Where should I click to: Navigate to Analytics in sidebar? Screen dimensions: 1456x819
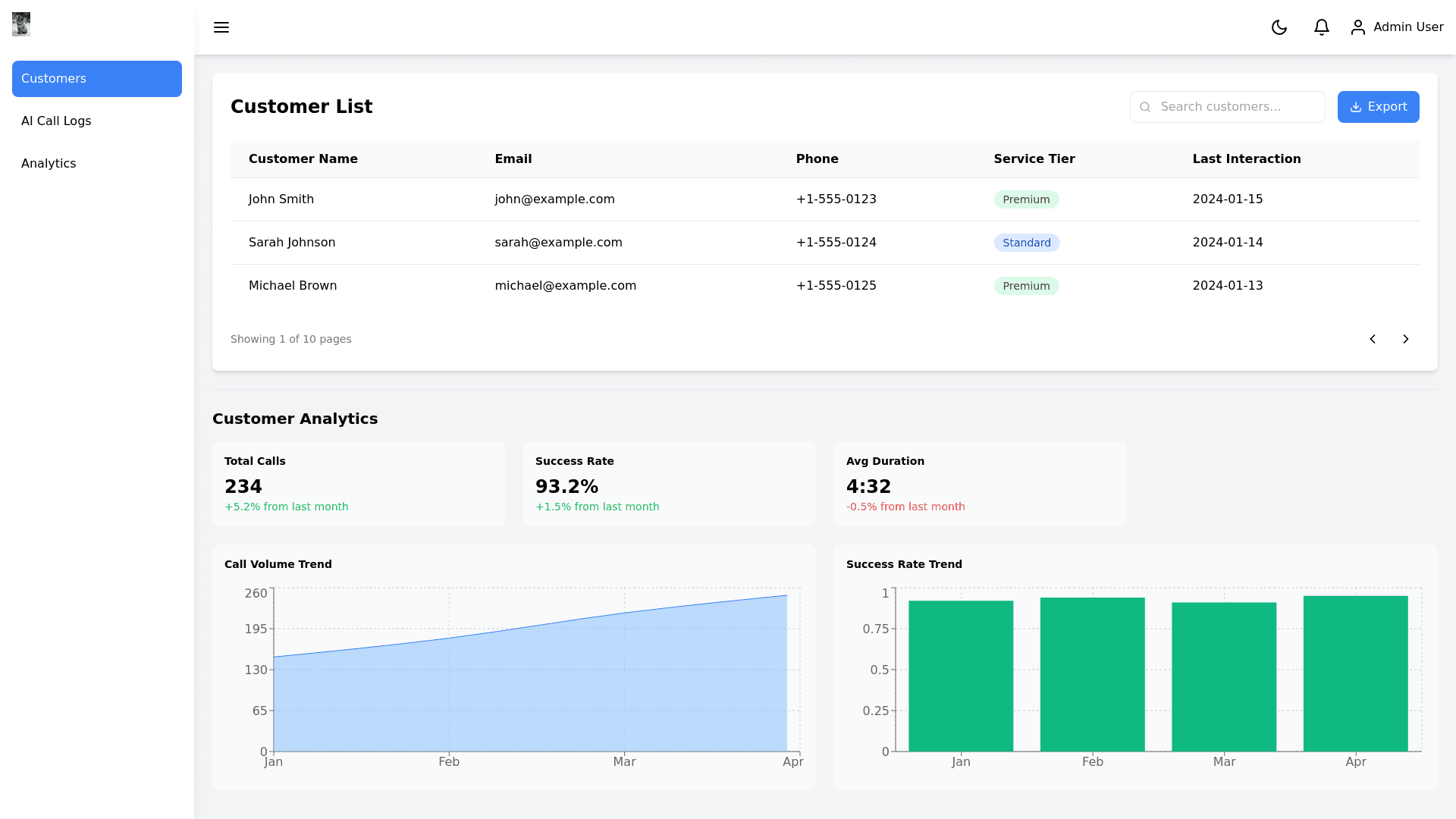coord(49,164)
